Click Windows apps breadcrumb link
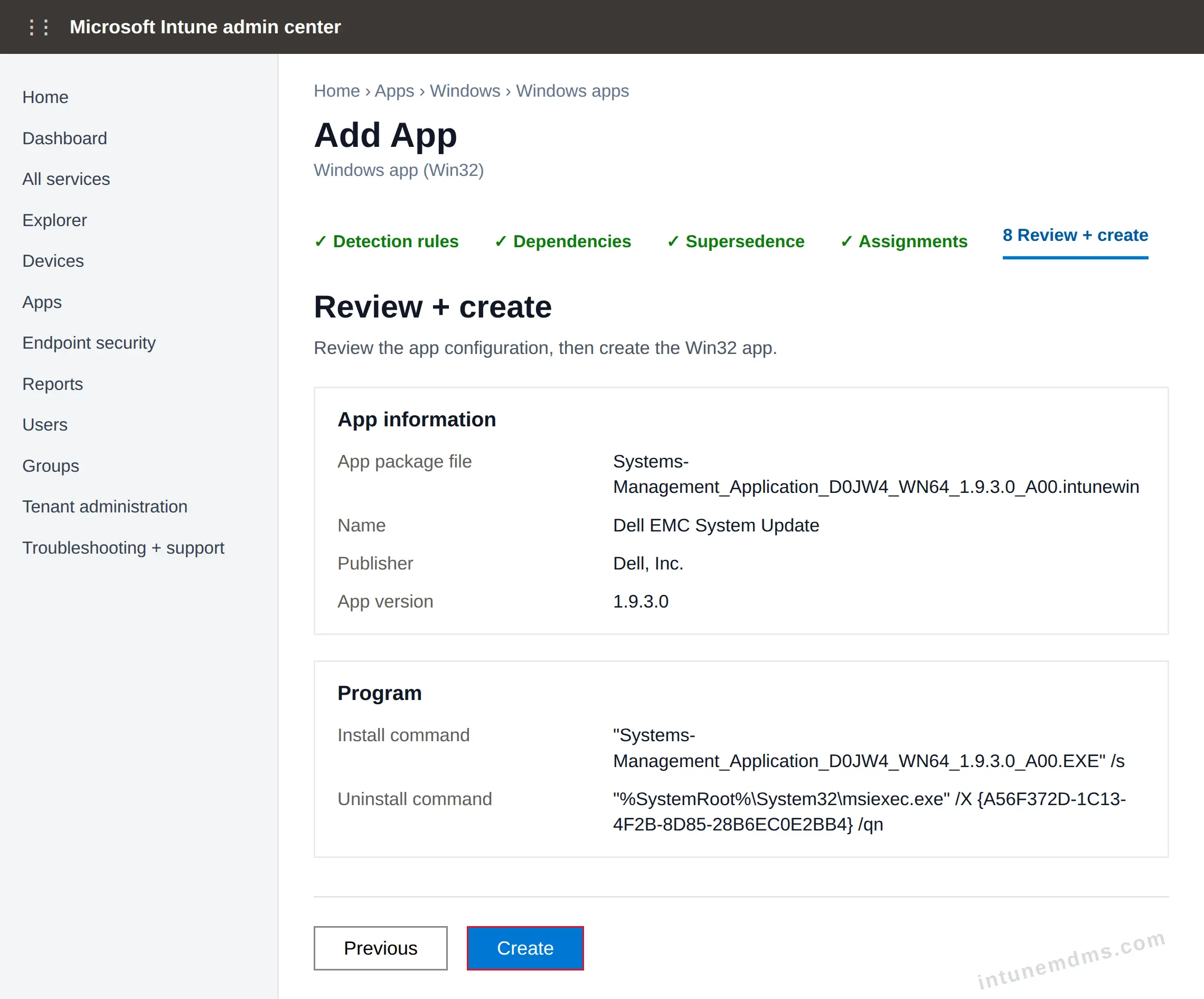 point(572,91)
